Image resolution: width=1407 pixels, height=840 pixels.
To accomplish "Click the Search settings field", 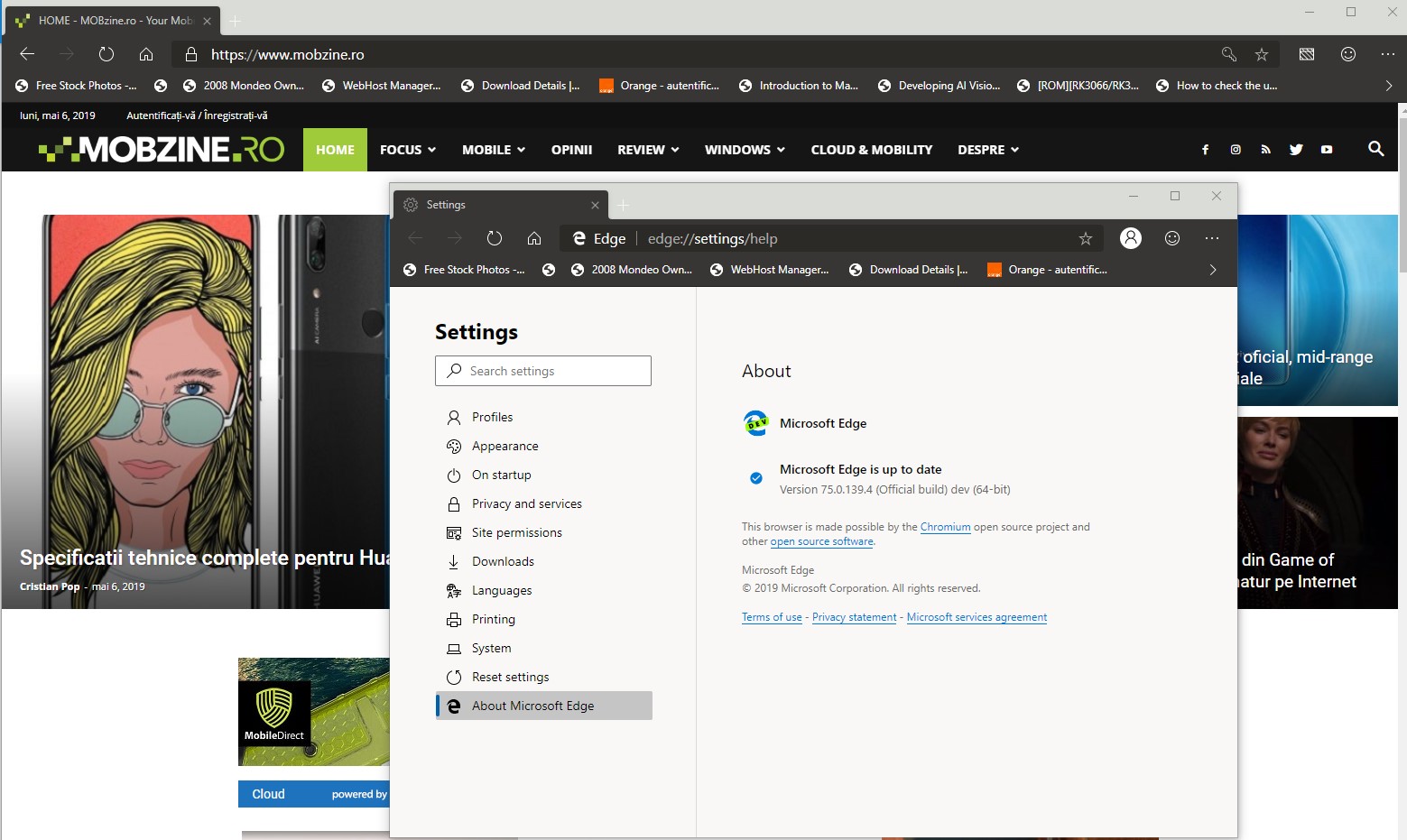I will tap(543, 371).
